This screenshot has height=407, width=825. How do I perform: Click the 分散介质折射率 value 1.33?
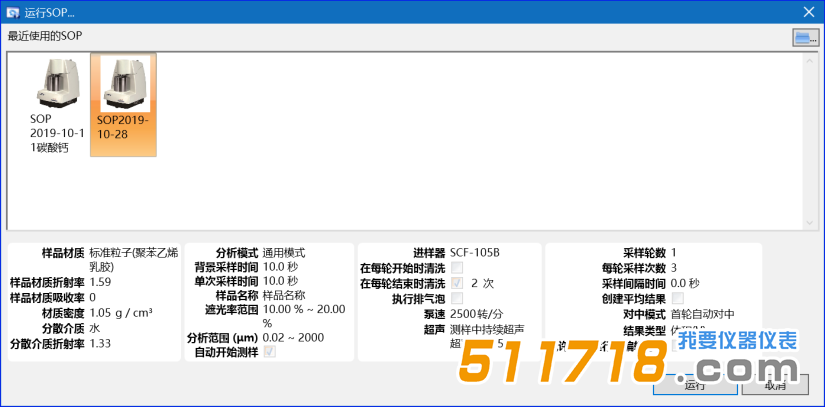click(x=100, y=343)
